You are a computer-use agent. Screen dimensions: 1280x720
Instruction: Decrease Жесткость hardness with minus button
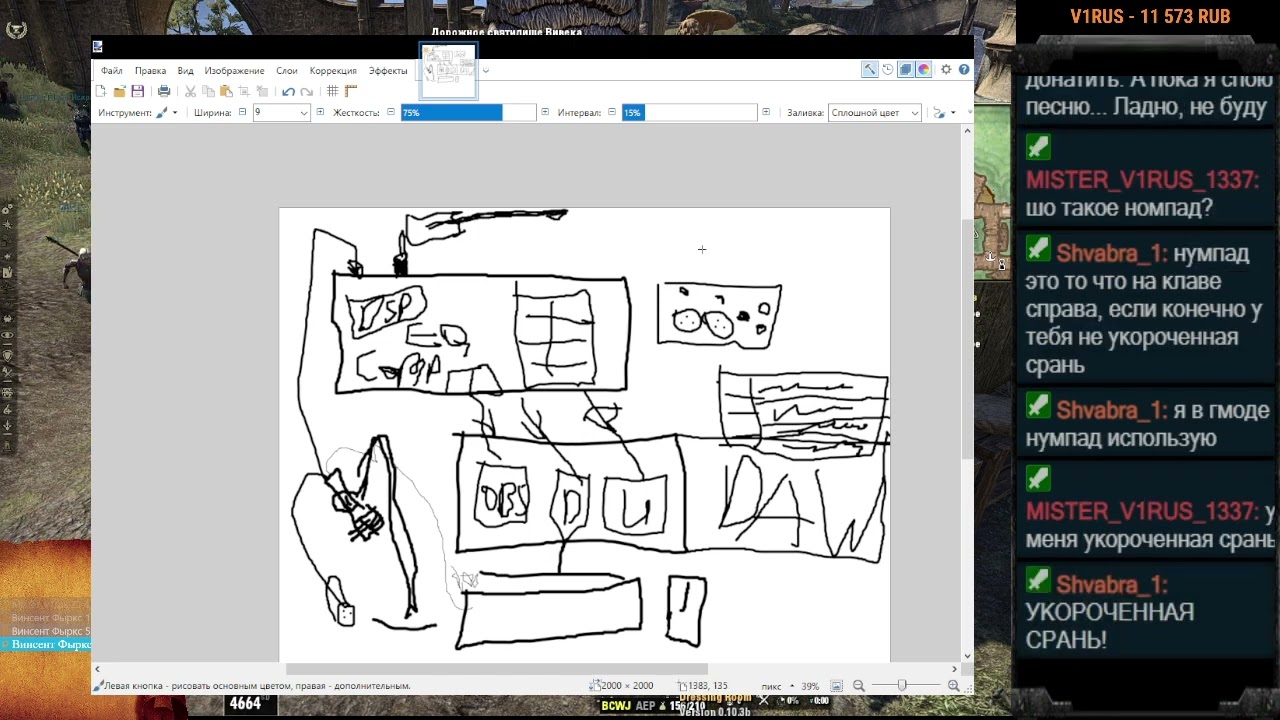390,112
